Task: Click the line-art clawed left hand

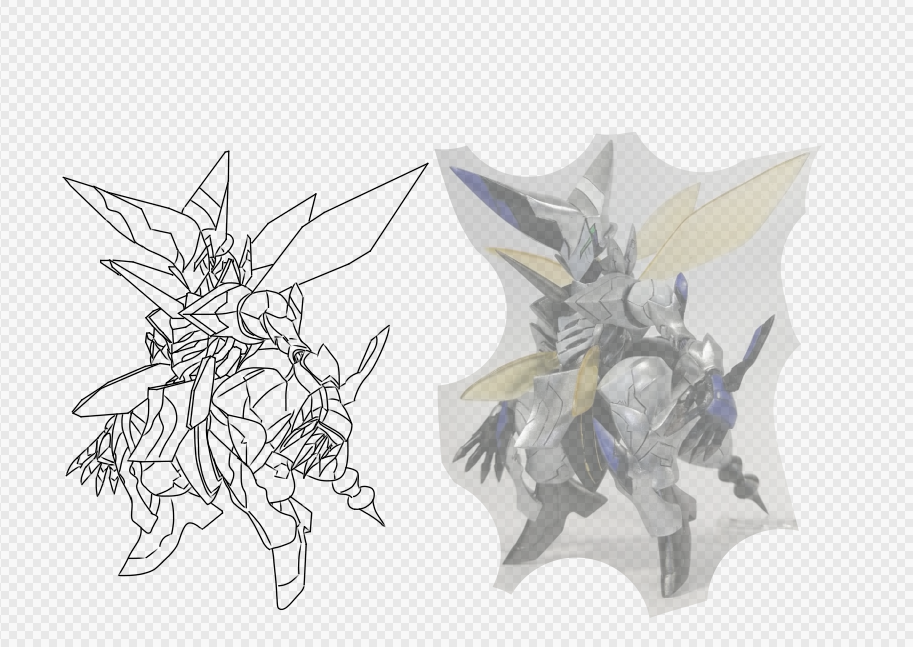Action: [x=90, y=462]
